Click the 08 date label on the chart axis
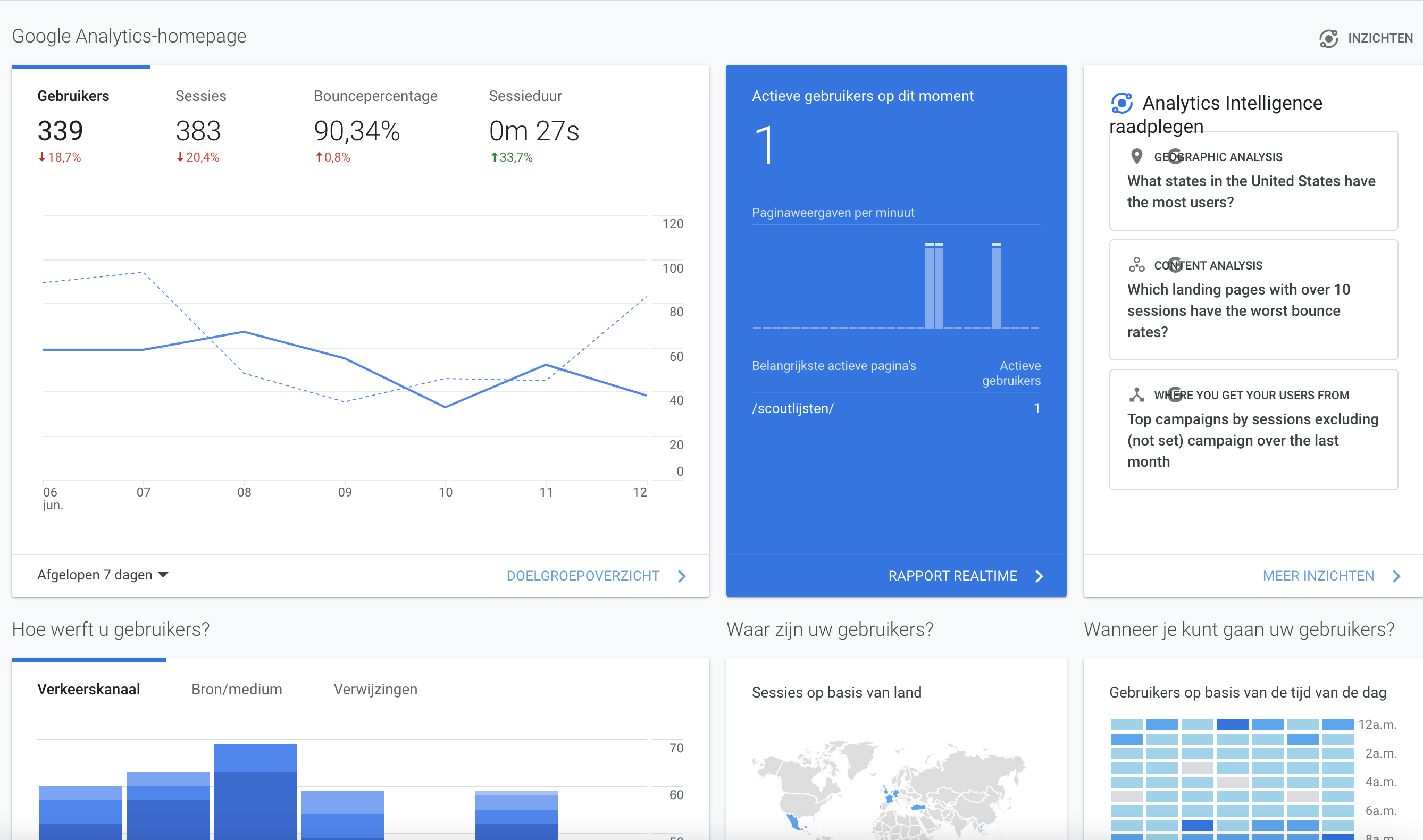The image size is (1423, 840). click(x=244, y=492)
